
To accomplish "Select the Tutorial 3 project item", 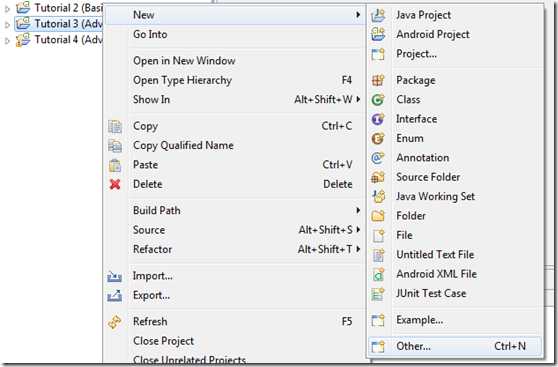I will click(59, 24).
